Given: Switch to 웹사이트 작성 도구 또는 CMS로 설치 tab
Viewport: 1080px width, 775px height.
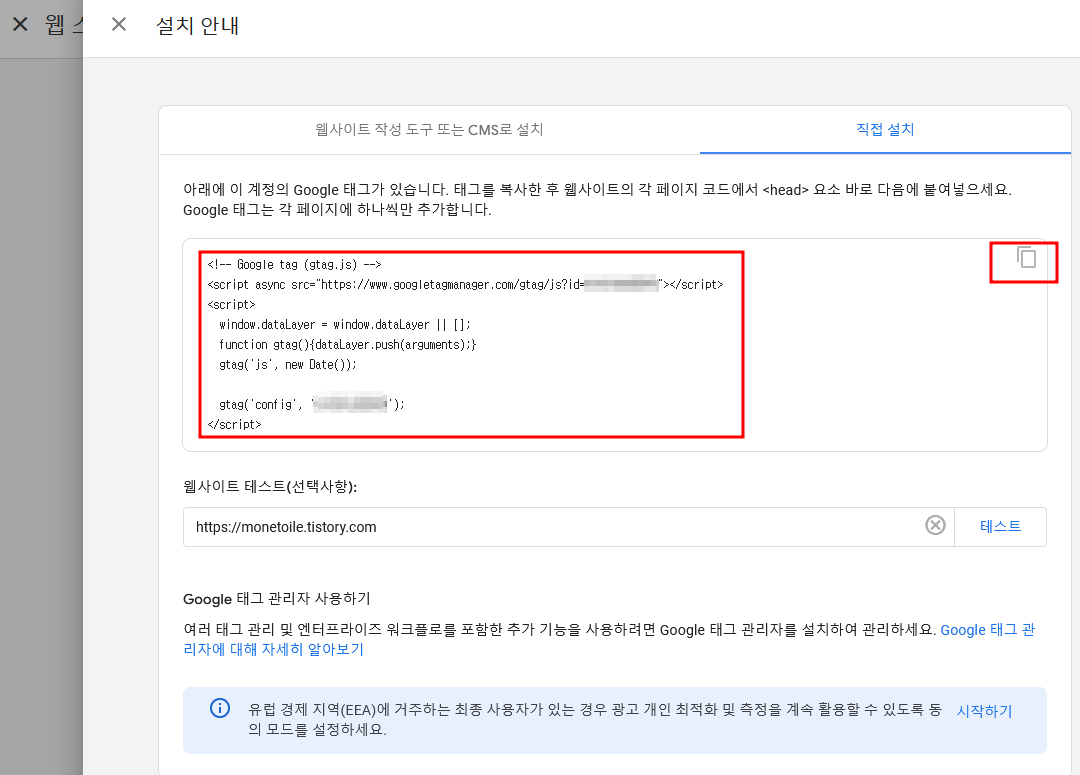Looking at the screenshot, I should [429, 130].
